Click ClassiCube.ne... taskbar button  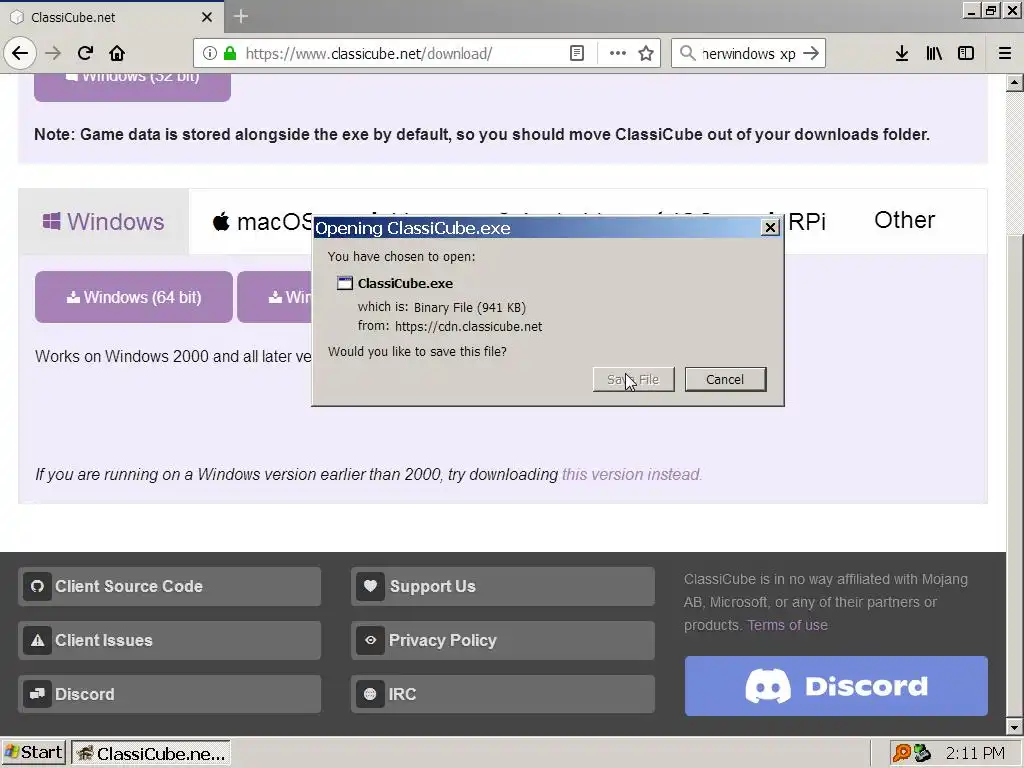151,754
